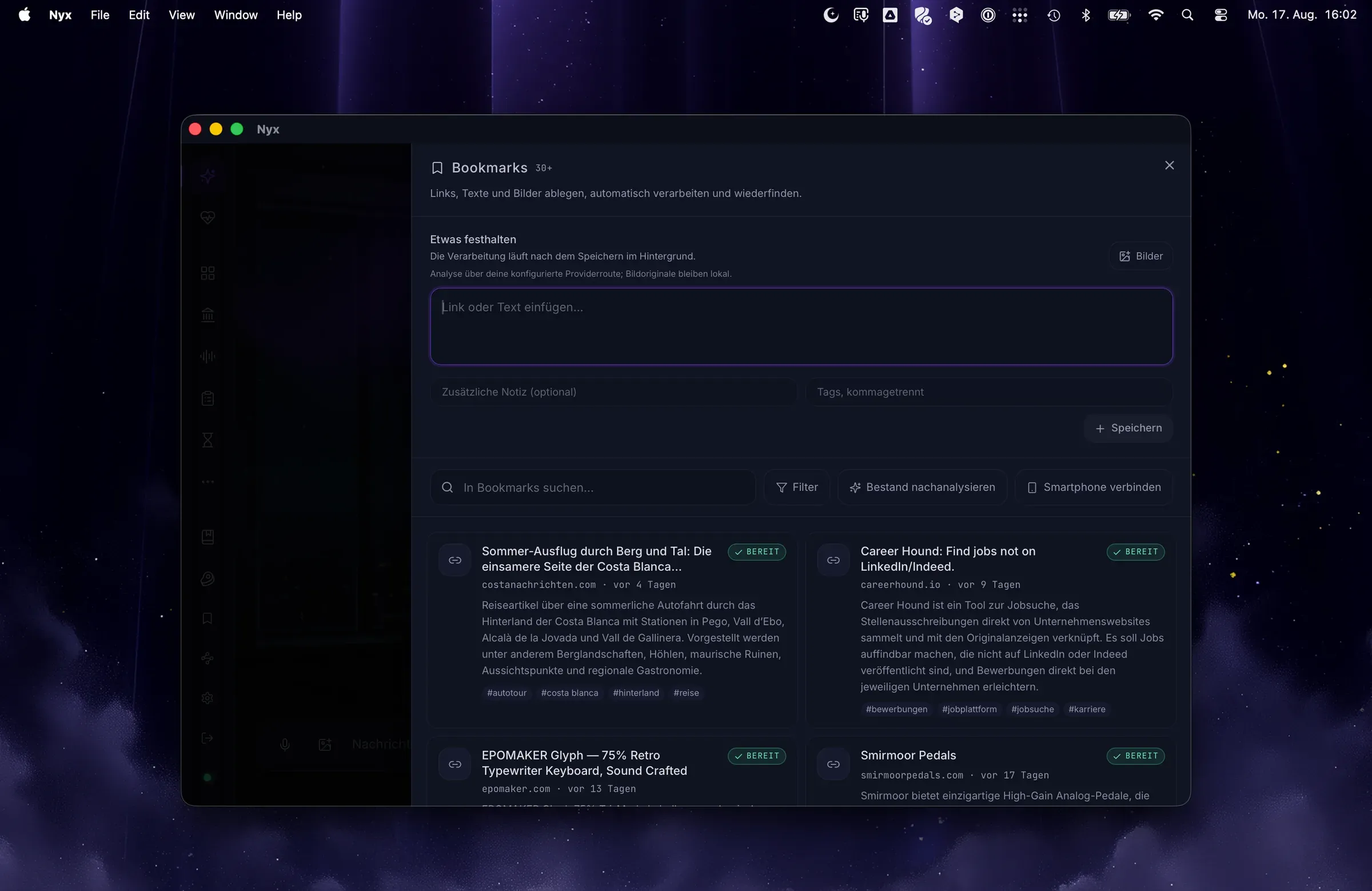Open the 'EPOMAKER Glyph' bookmark title
Viewport: 1372px width, 891px height.
coord(585,763)
